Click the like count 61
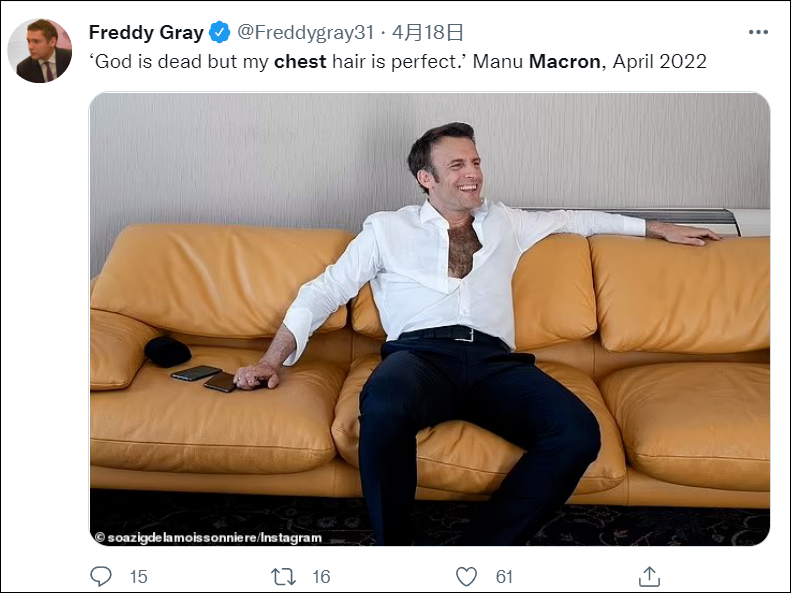The image size is (791, 593). point(504,576)
